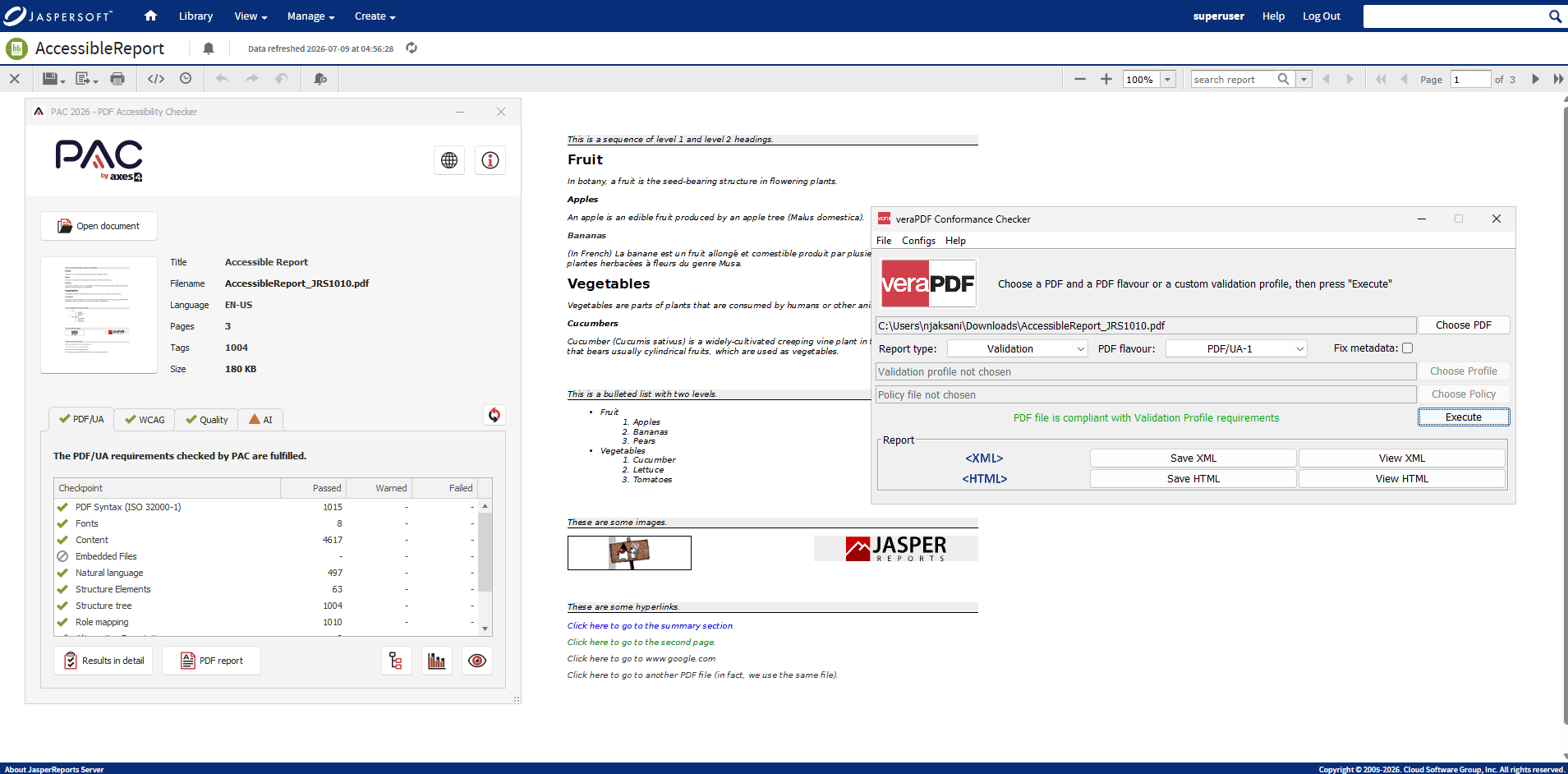This screenshot has width=1568, height=774.
Task: Click the Save XML button
Action: [x=1193, y=458]
